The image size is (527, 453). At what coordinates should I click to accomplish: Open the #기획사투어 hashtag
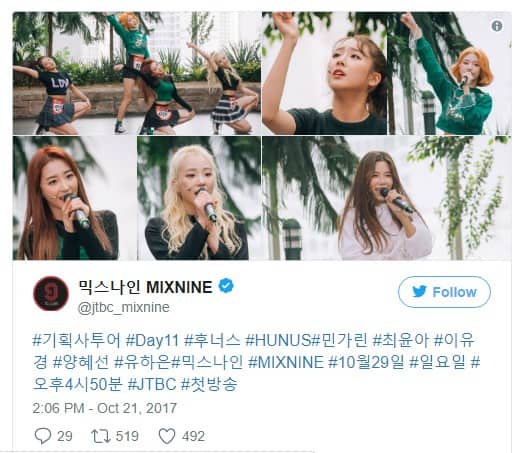76,341
